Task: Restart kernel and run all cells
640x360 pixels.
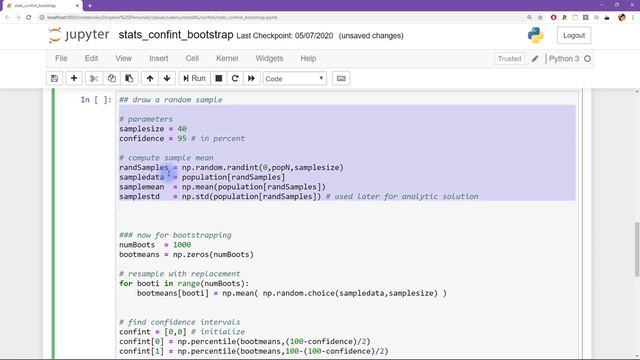Action: (251, 78)
